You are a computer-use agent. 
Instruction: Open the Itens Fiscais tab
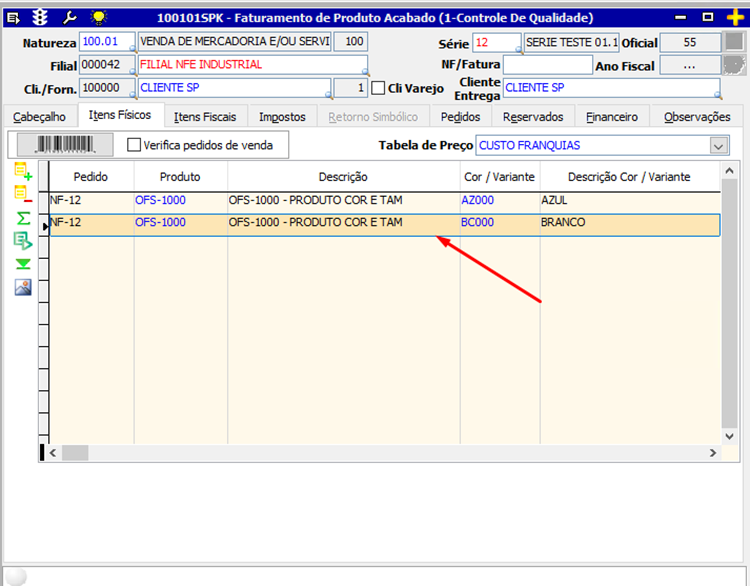205,117
